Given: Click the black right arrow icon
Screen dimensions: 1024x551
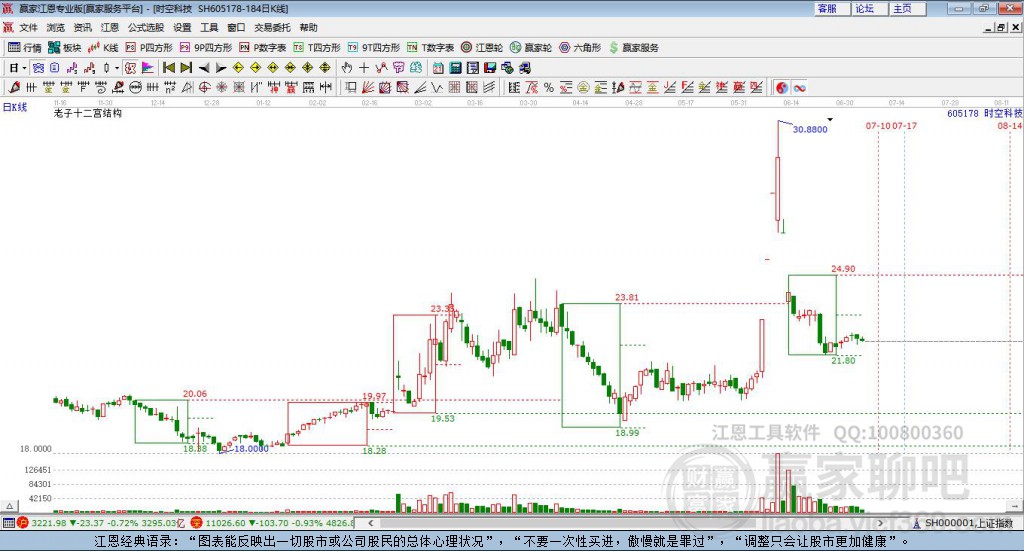Looking at the screenshot, I should [221, 68].
